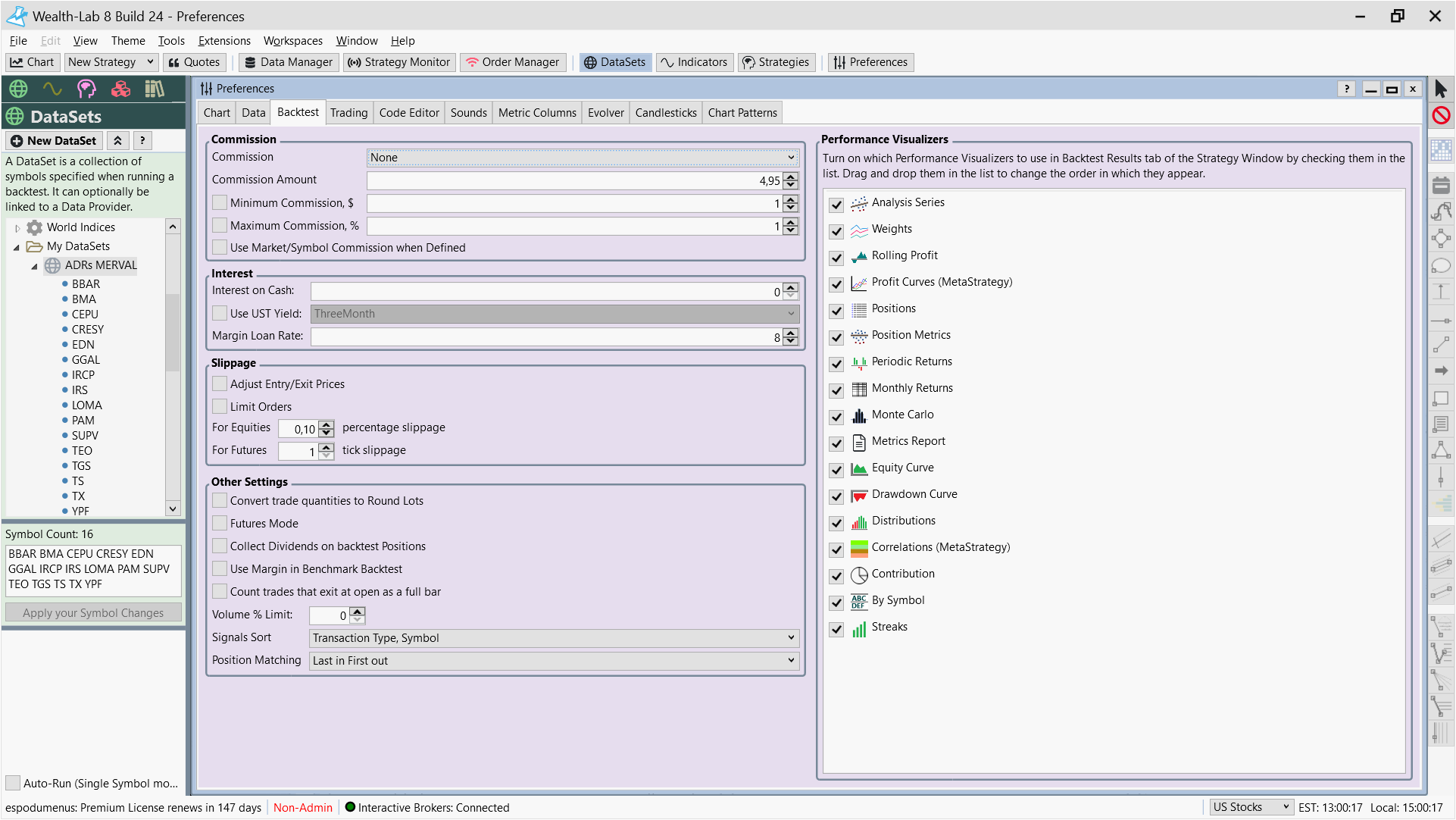Select the Building Blocks sidebar icon
Image resolution: width=1456 pixels, height=820 pixels.
(120, 89)
